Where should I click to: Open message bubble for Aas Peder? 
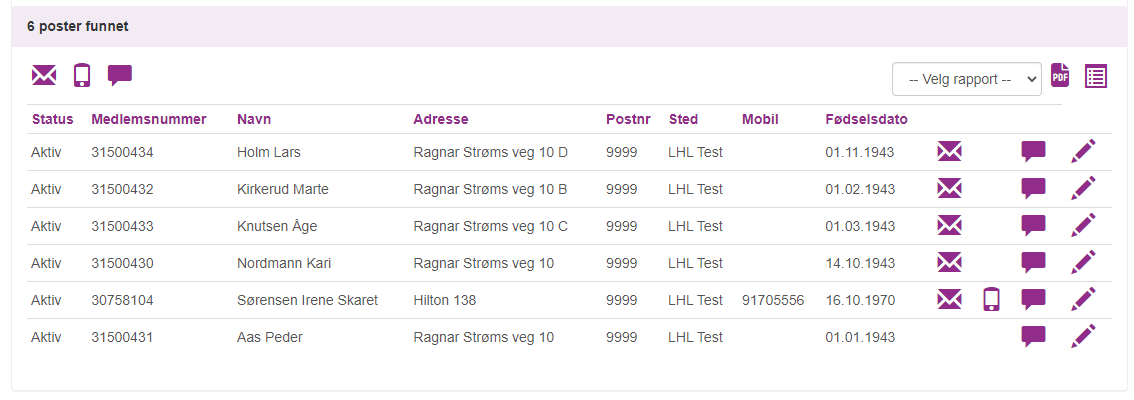[x=1033, y=336]
